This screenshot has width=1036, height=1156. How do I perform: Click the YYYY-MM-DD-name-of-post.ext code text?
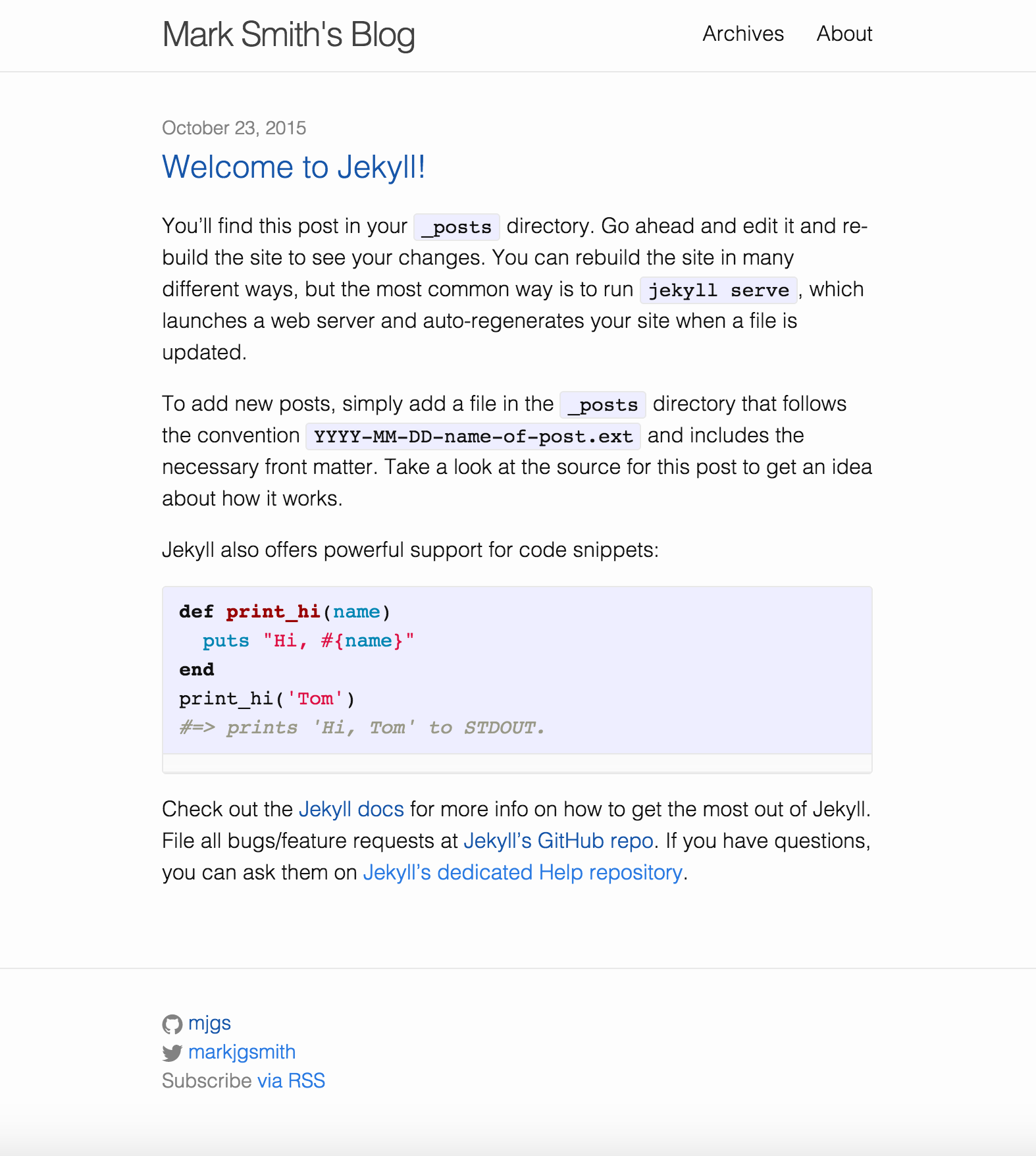coord(473,436)
